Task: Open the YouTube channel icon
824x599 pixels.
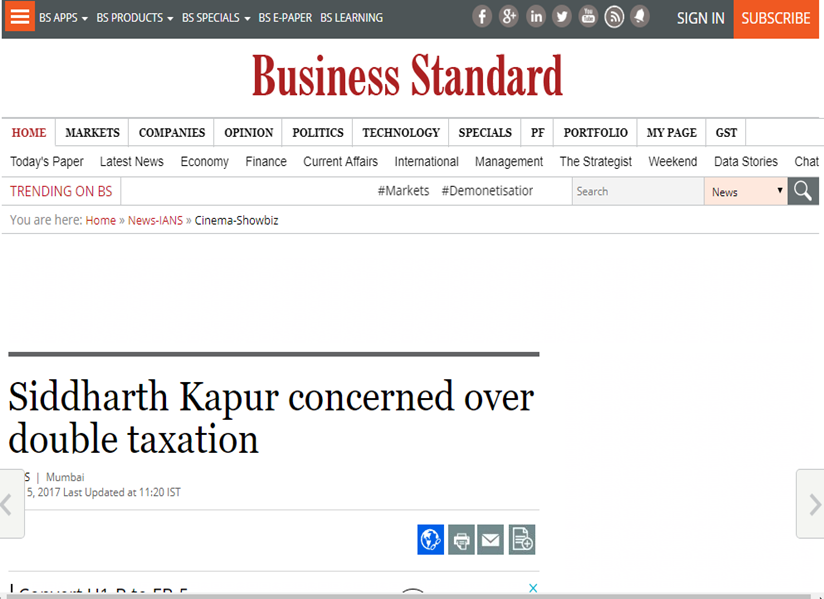Action: 588,17
